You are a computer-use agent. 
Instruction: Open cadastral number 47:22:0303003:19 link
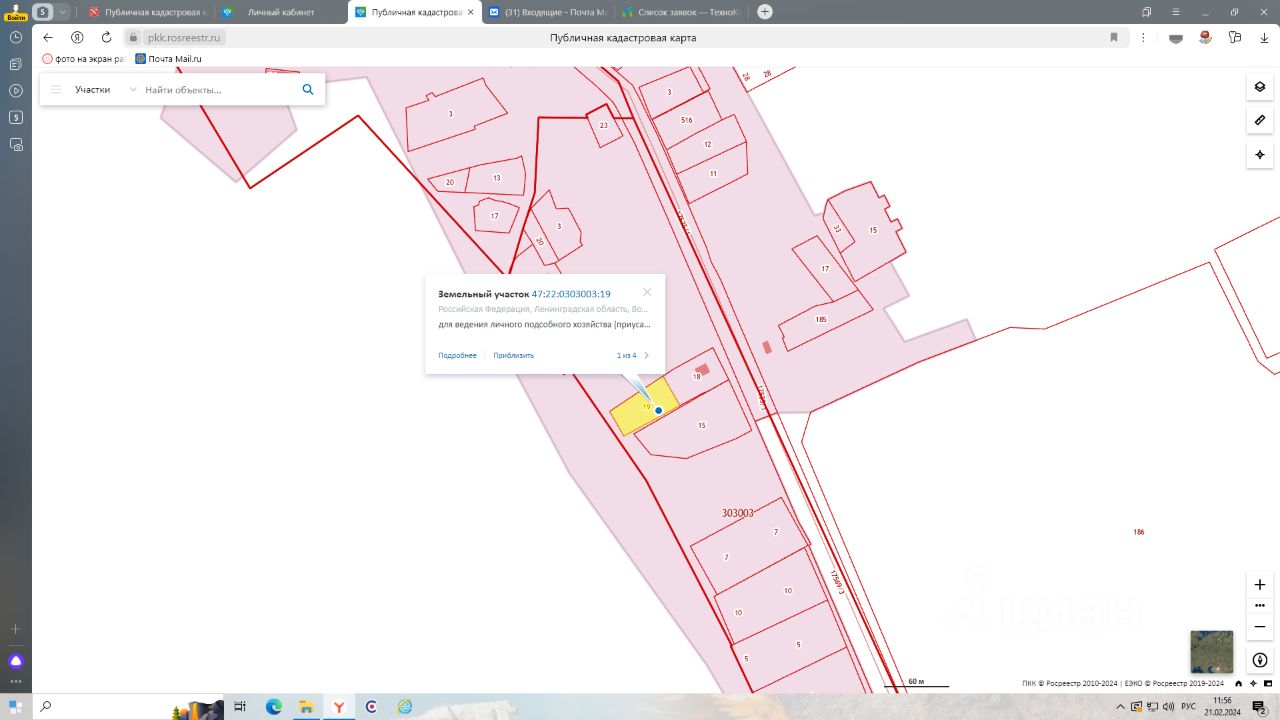[571, 294]
